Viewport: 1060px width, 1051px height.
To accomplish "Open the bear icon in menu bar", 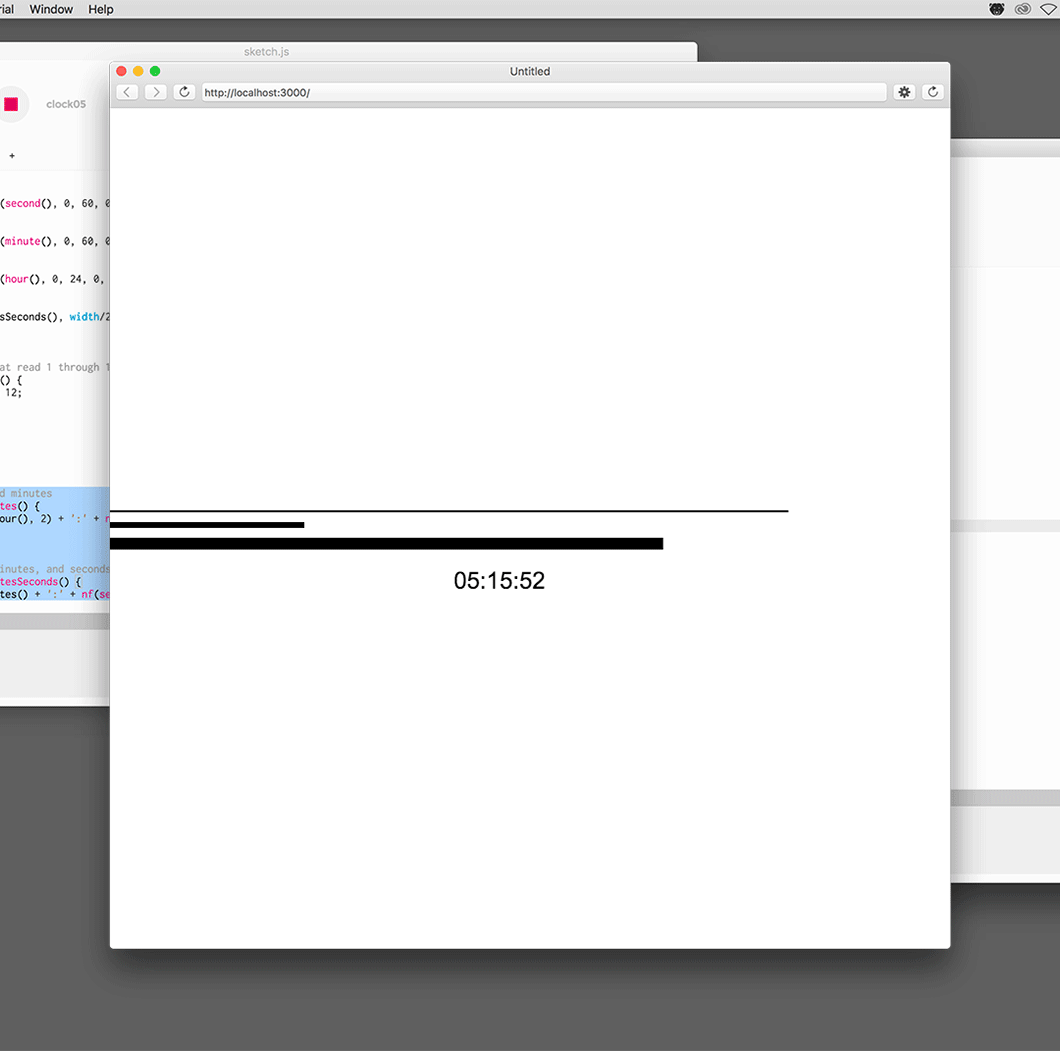I will pyautogui.click(x=996, y=9).
